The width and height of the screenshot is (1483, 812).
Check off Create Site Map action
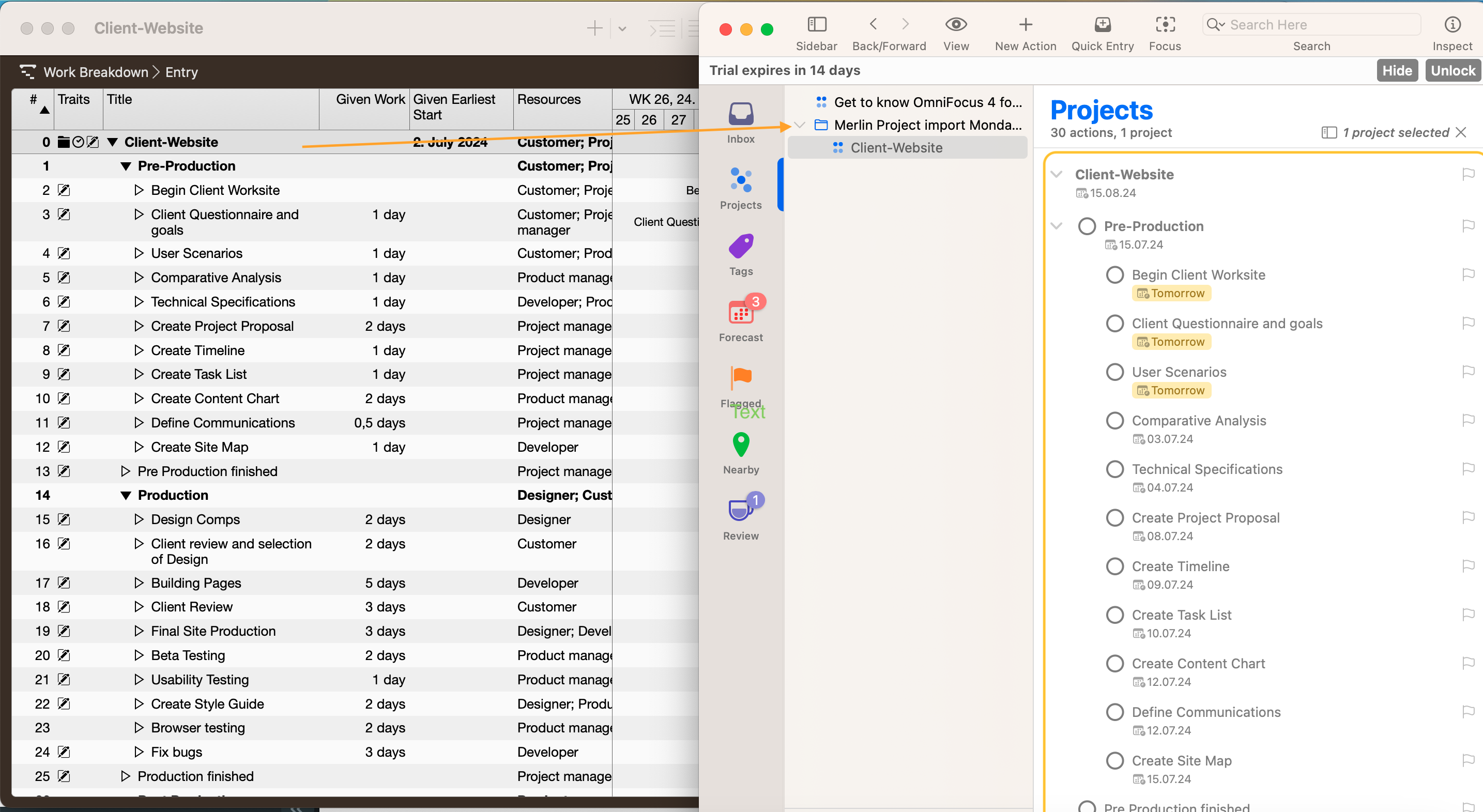1114,761
